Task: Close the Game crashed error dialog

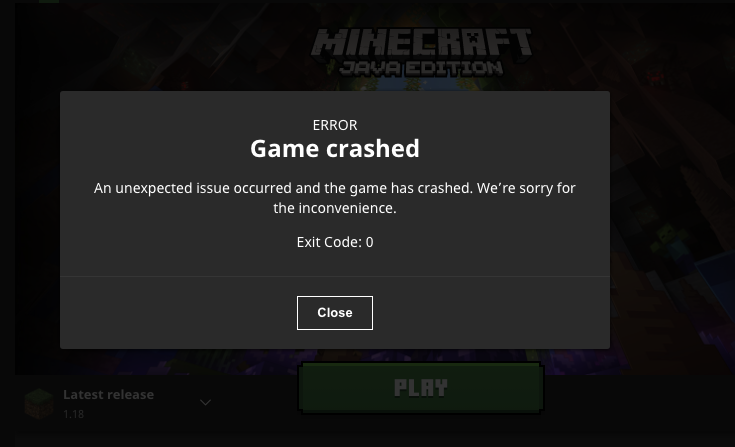Action: point(335,313)
